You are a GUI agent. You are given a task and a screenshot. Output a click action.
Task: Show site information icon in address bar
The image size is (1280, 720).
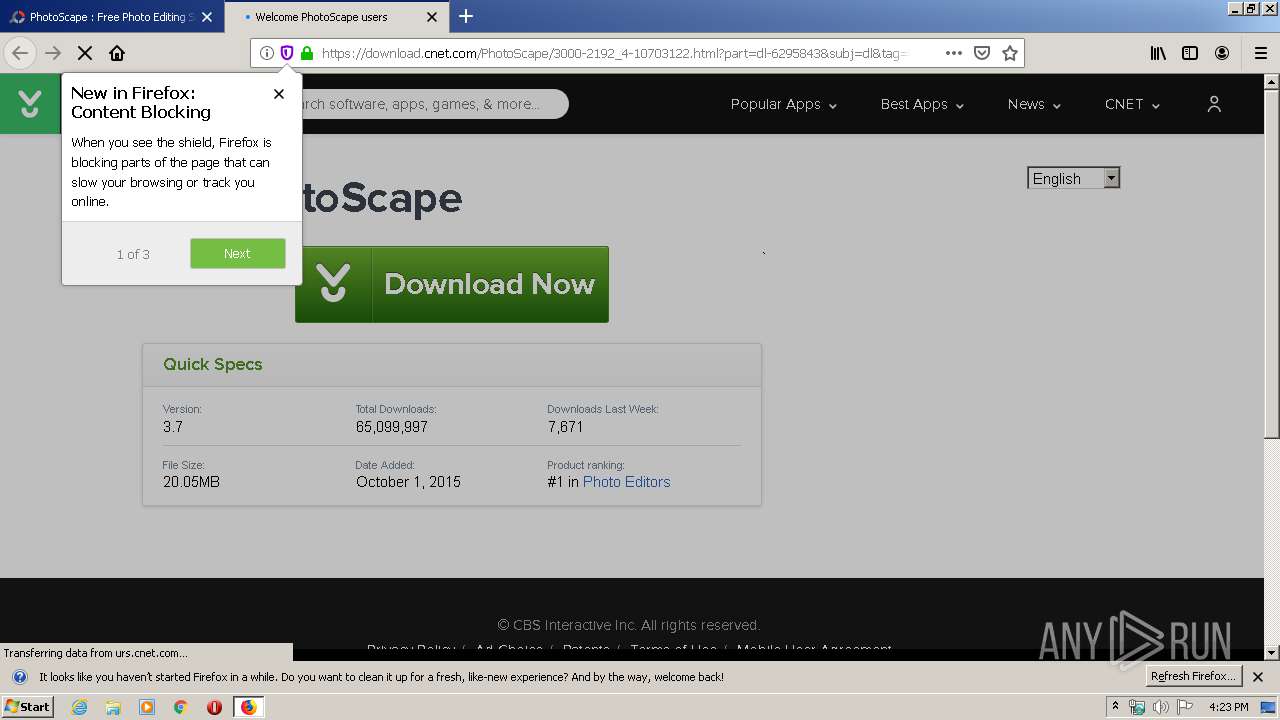click(266, 53)
